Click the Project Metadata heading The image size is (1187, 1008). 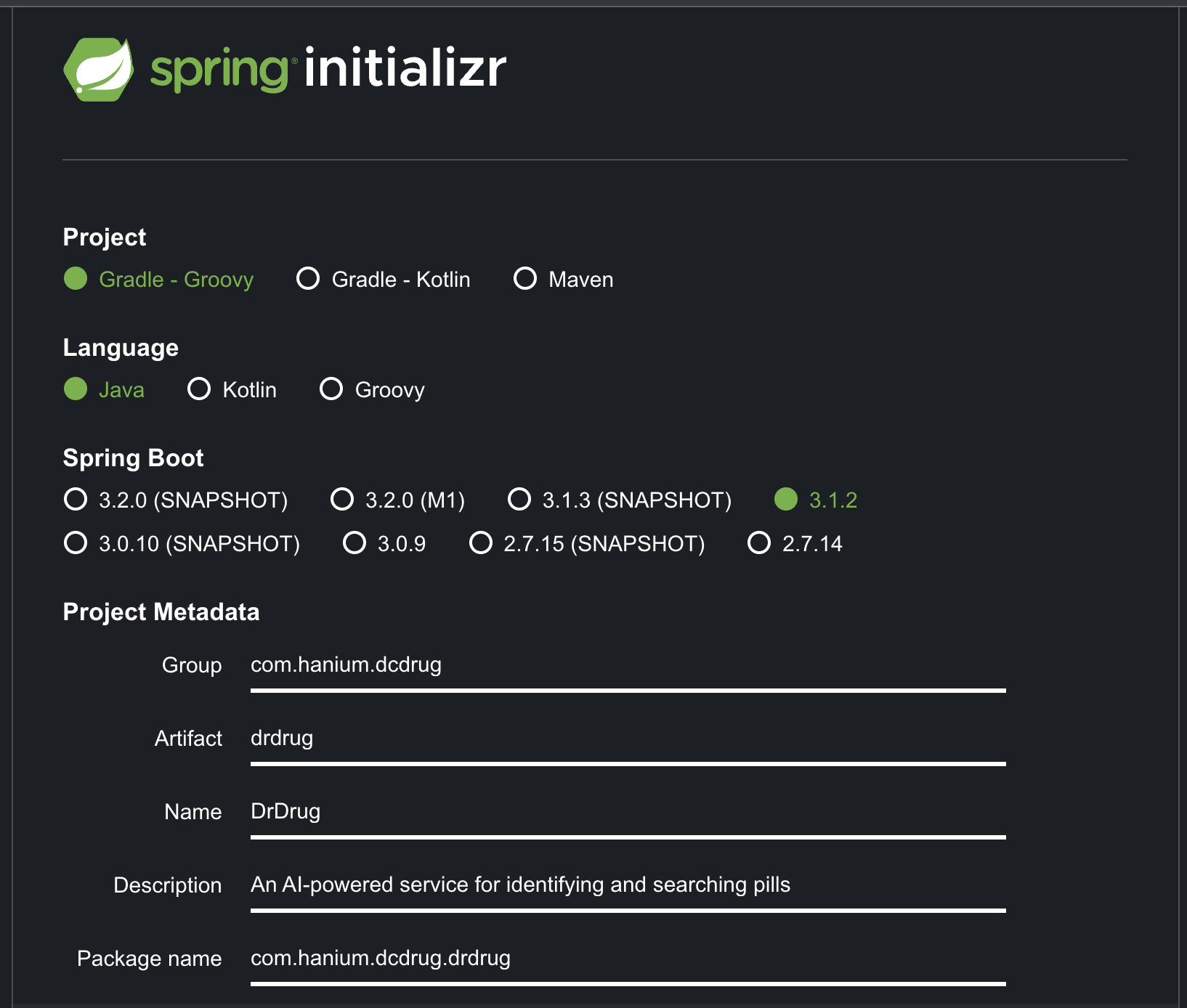[x=161, y=612]
